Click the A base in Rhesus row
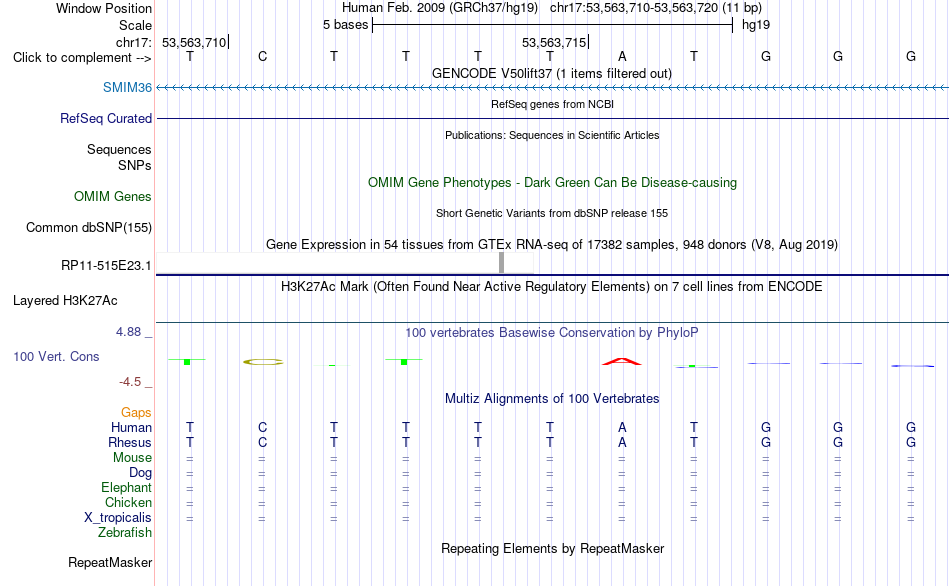 tap(622, 442)
